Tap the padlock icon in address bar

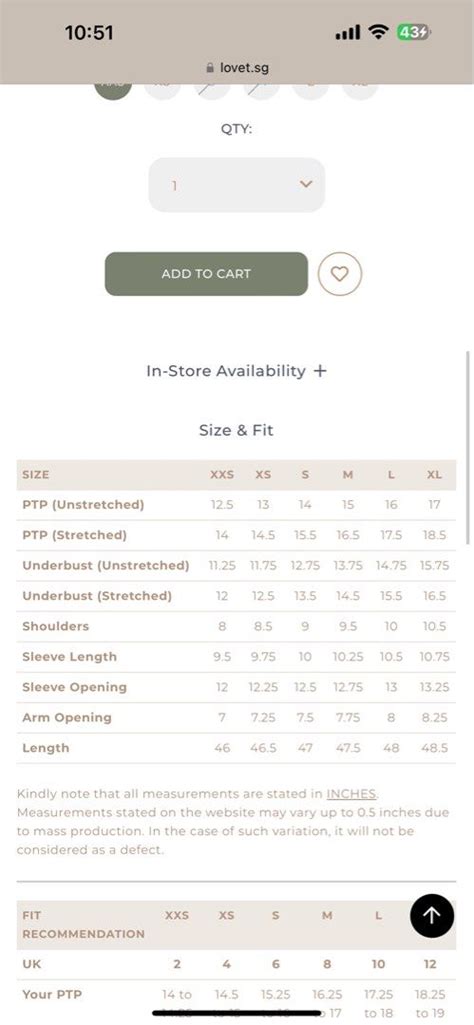click(x=210, y=67)
